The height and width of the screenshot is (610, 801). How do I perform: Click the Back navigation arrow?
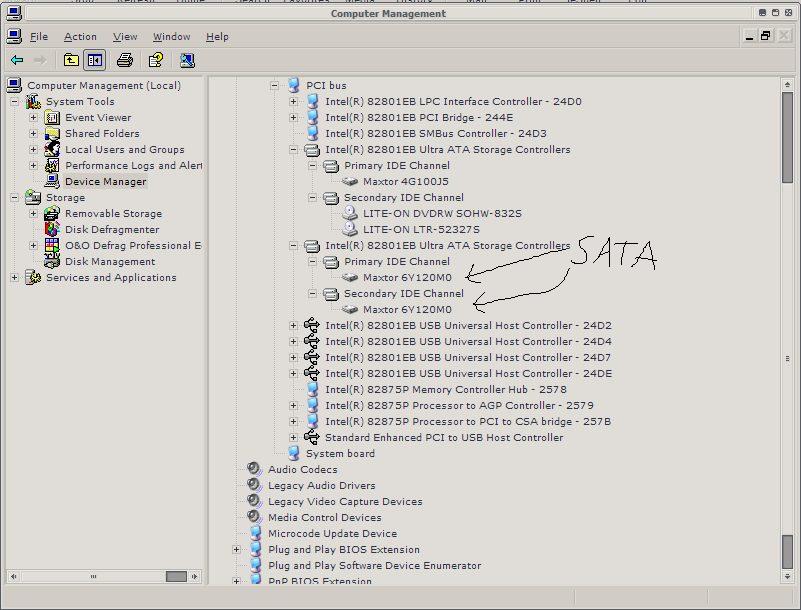(x=17, y=60)
